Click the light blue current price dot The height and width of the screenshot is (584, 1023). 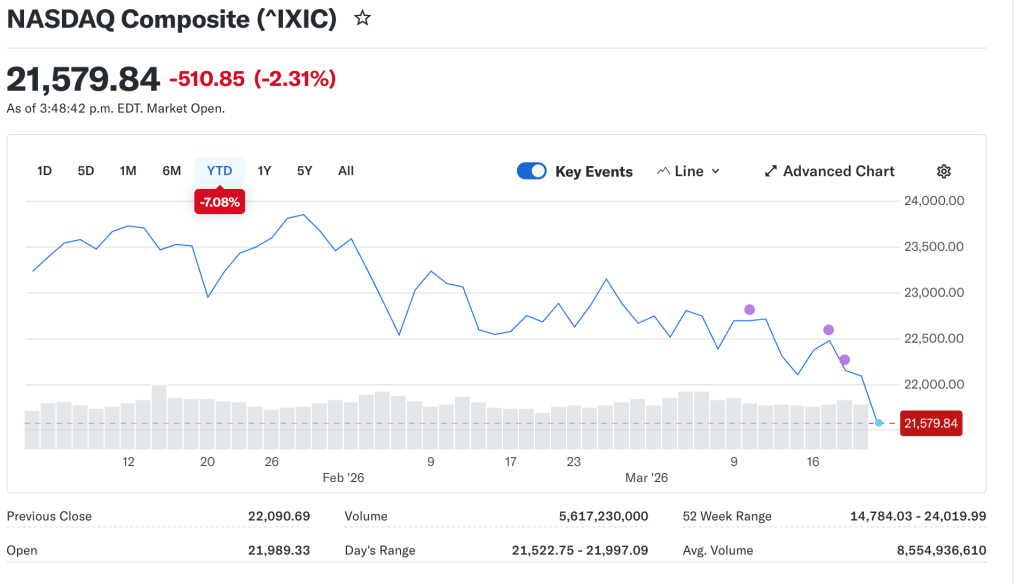click(879, 423)
